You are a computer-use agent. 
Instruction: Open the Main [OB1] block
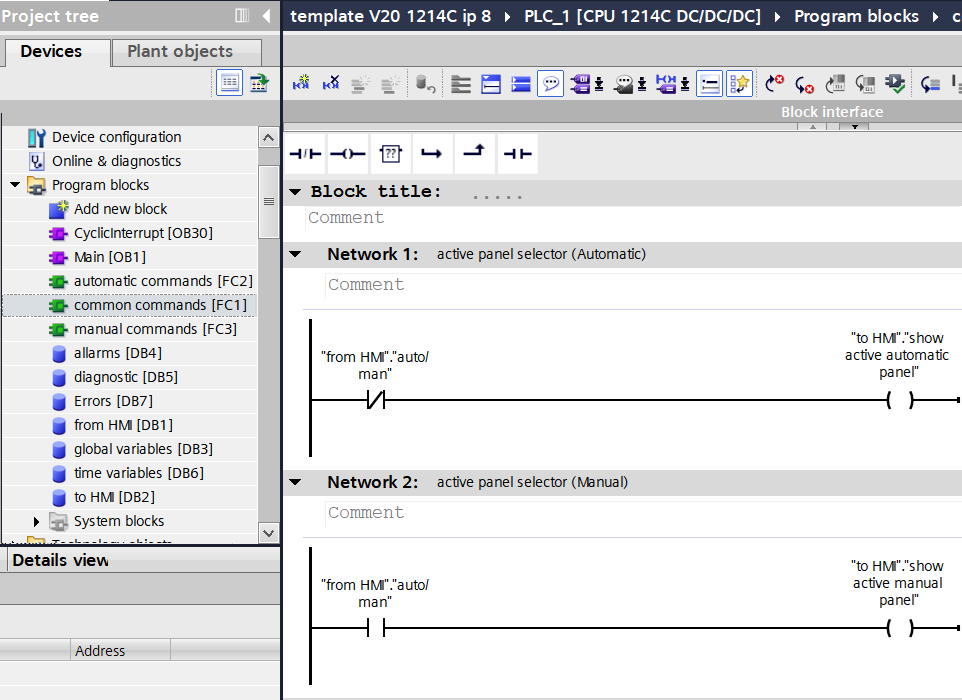(x=109, y=257)
